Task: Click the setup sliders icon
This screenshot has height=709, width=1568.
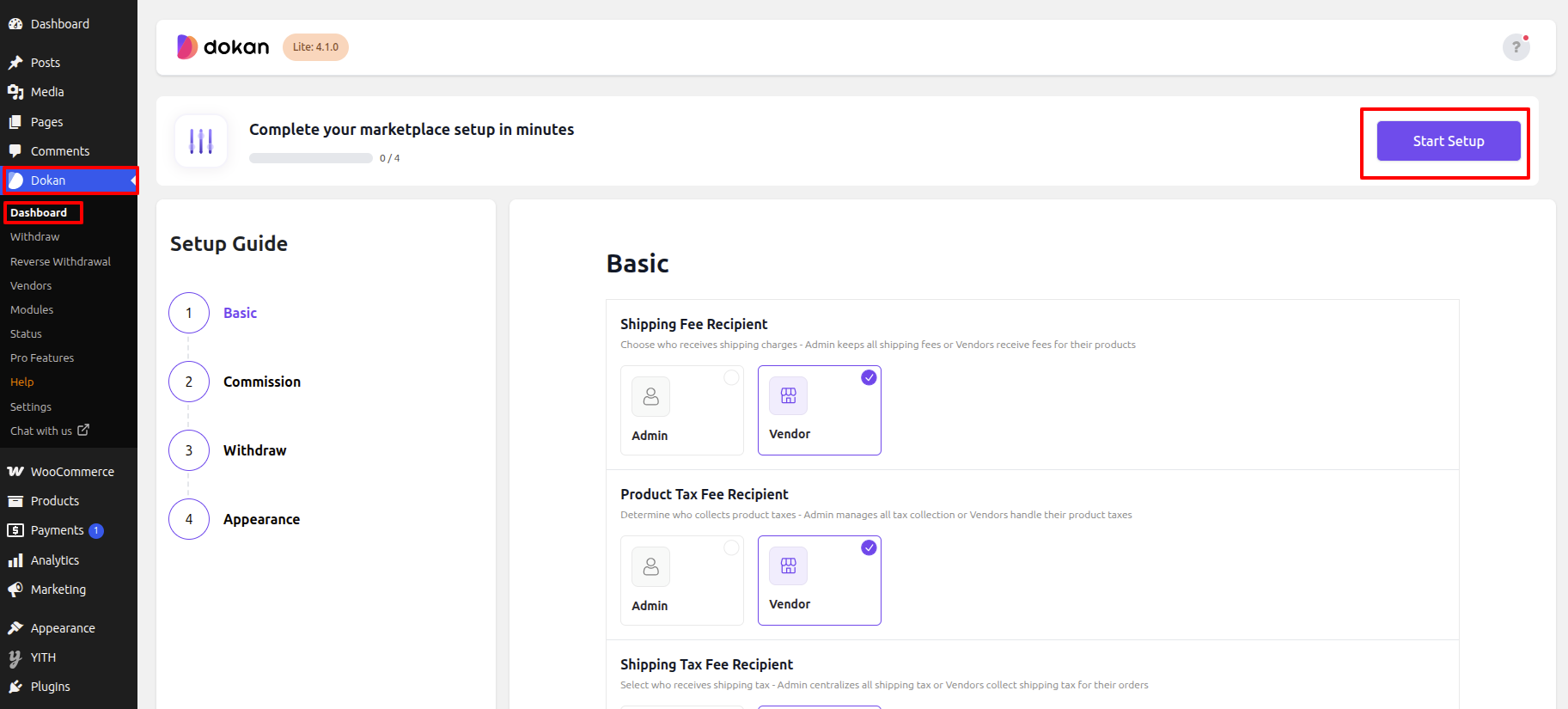Action: click(x=201, y=141)
